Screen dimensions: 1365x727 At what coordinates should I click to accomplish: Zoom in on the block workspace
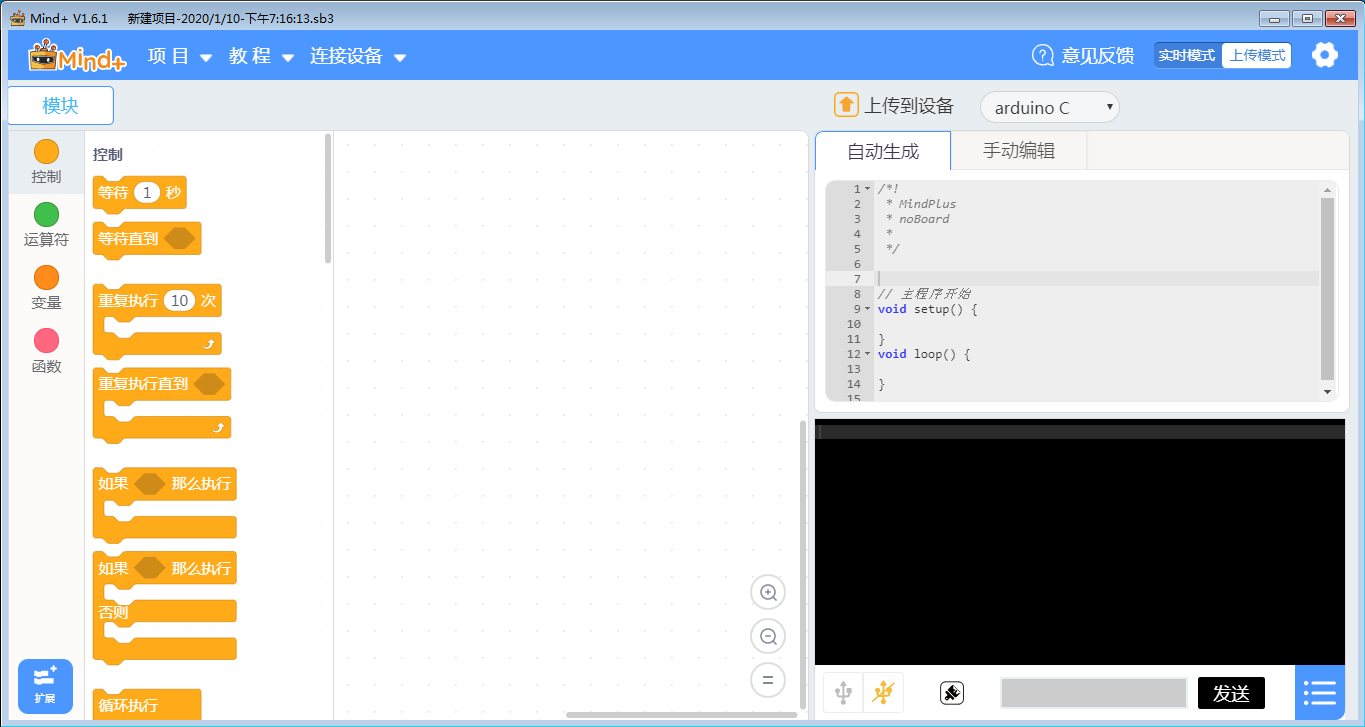coord(768,592)
